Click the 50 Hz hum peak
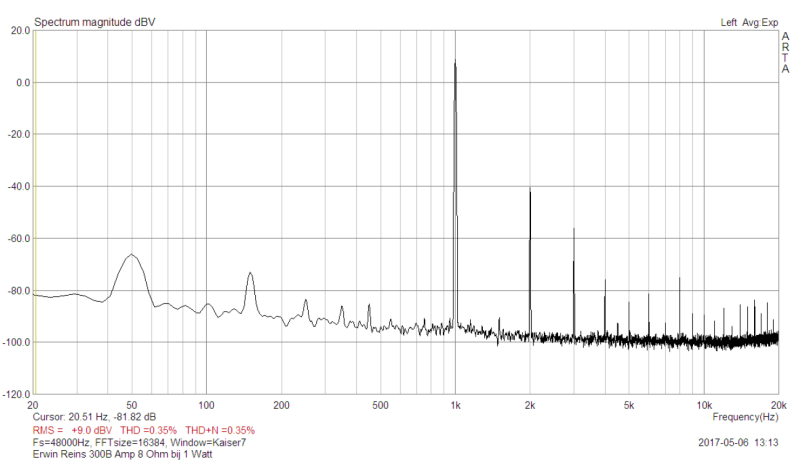The height and width of the screenshot is (468, 799). pos(131,254)
